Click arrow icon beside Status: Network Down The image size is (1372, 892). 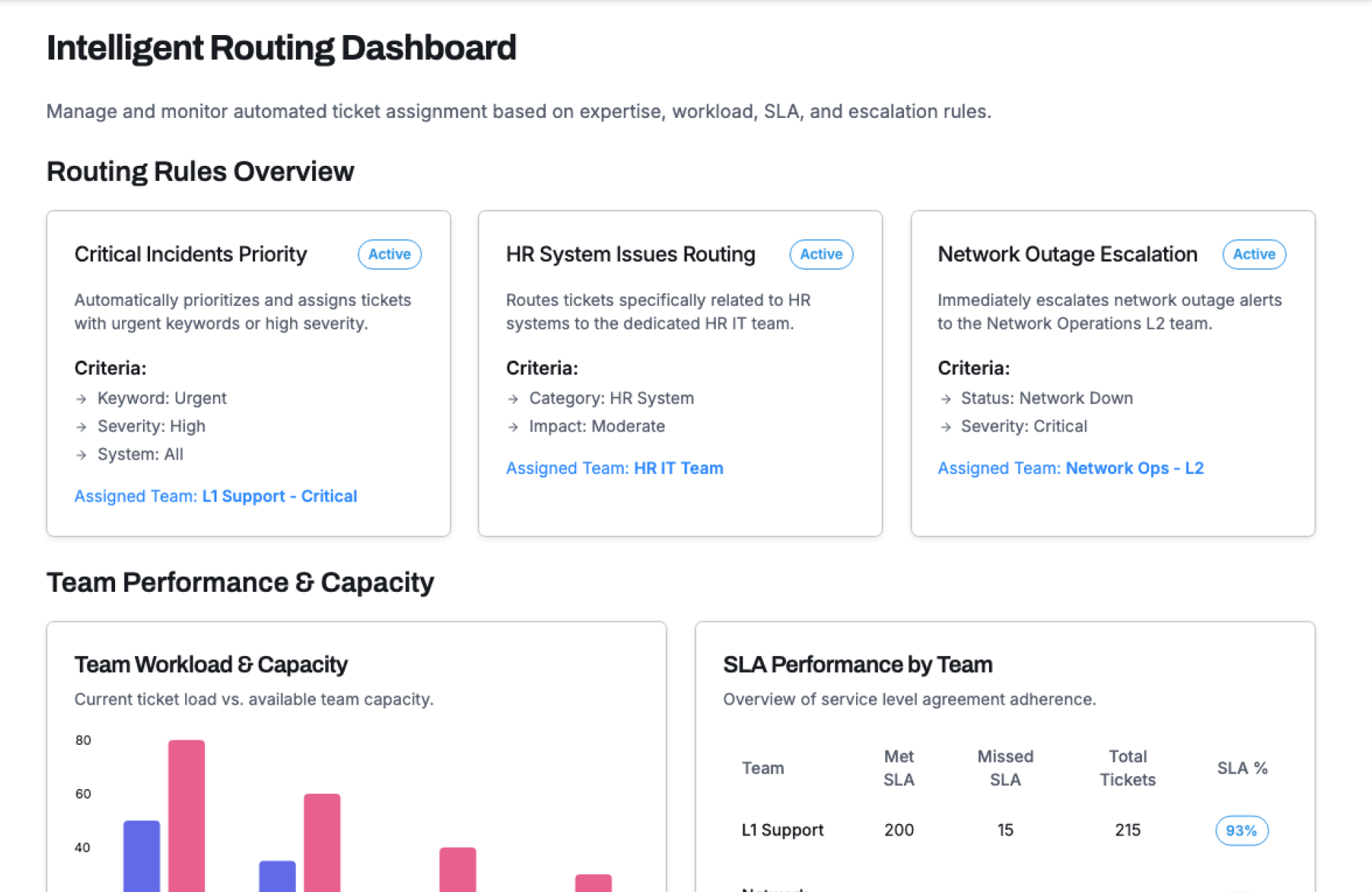(945, 399)
